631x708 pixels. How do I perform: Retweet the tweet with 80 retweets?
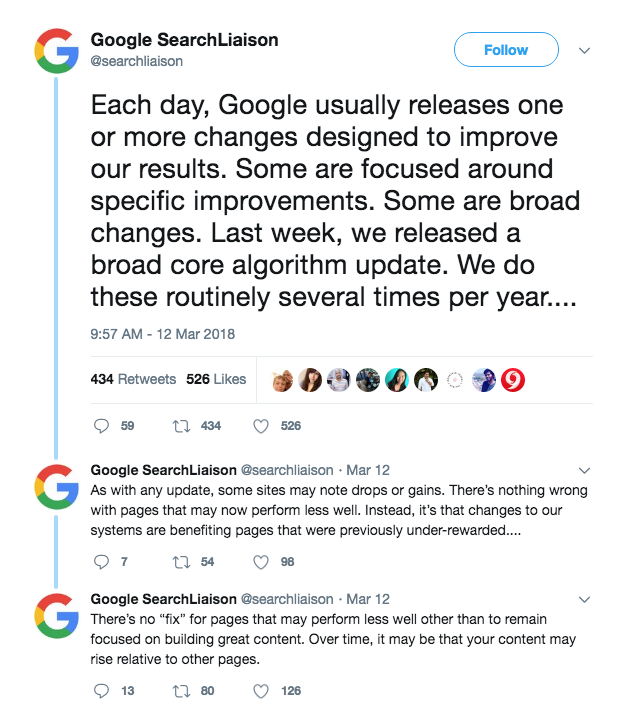click(182, 691)
